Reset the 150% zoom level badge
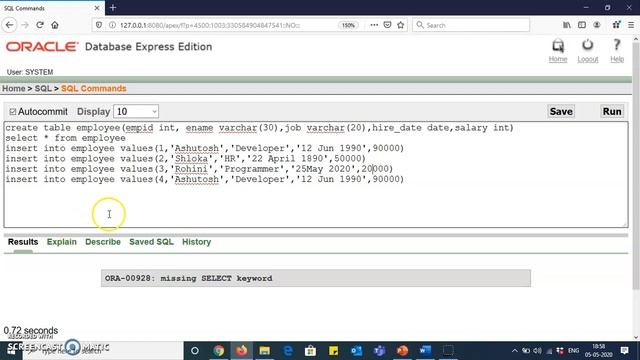The height and width of the screenshot is (360, 640). coord(348,25)
